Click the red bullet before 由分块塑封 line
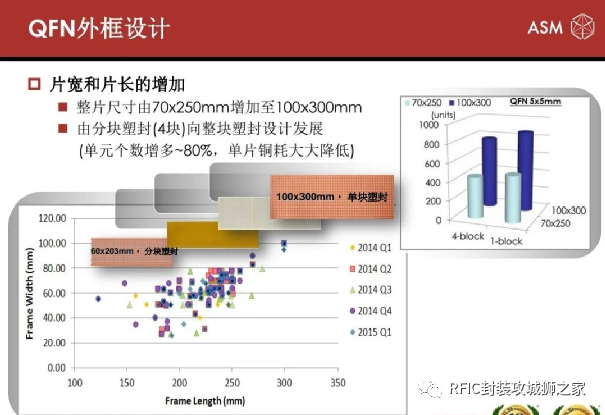 63,128
